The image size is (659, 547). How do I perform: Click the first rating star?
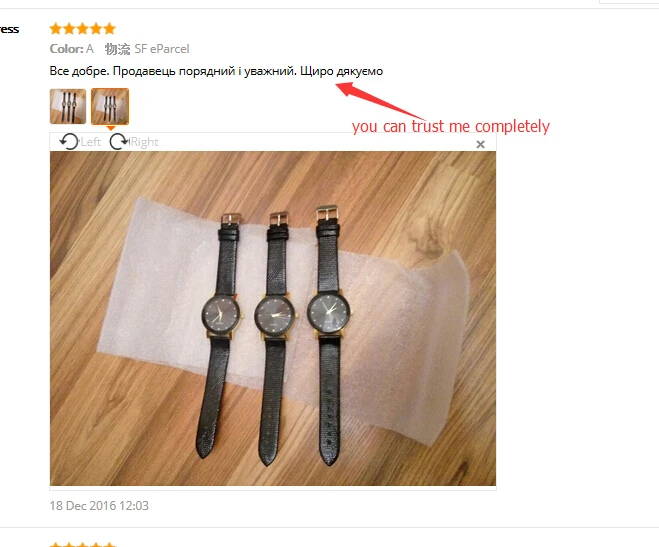[x=56, y=29]
